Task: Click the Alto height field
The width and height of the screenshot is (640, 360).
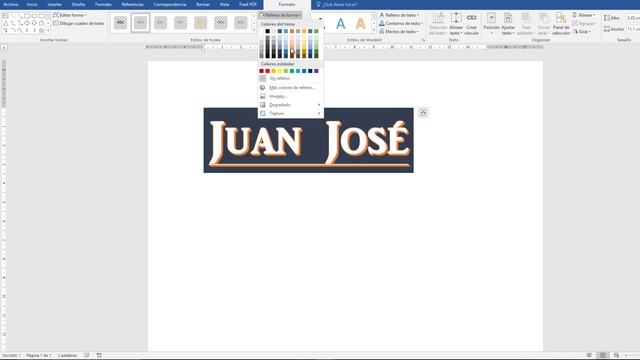Action: click(x=633, y=18)
